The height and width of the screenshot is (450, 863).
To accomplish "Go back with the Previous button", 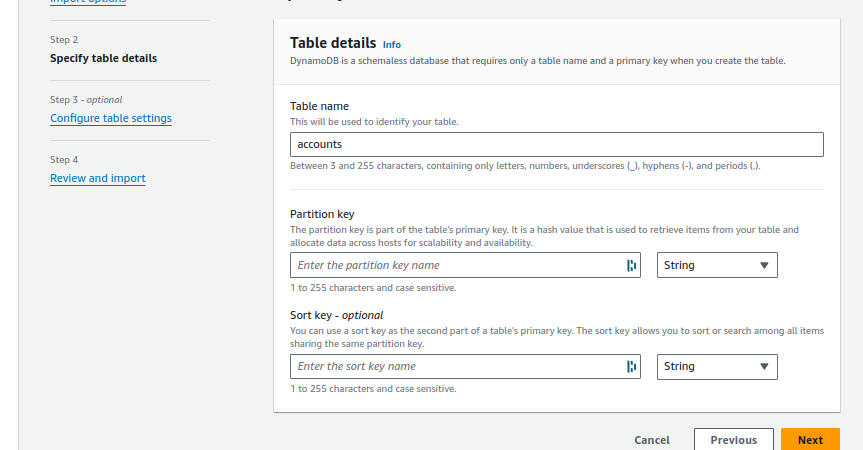I will pos(734,440).
